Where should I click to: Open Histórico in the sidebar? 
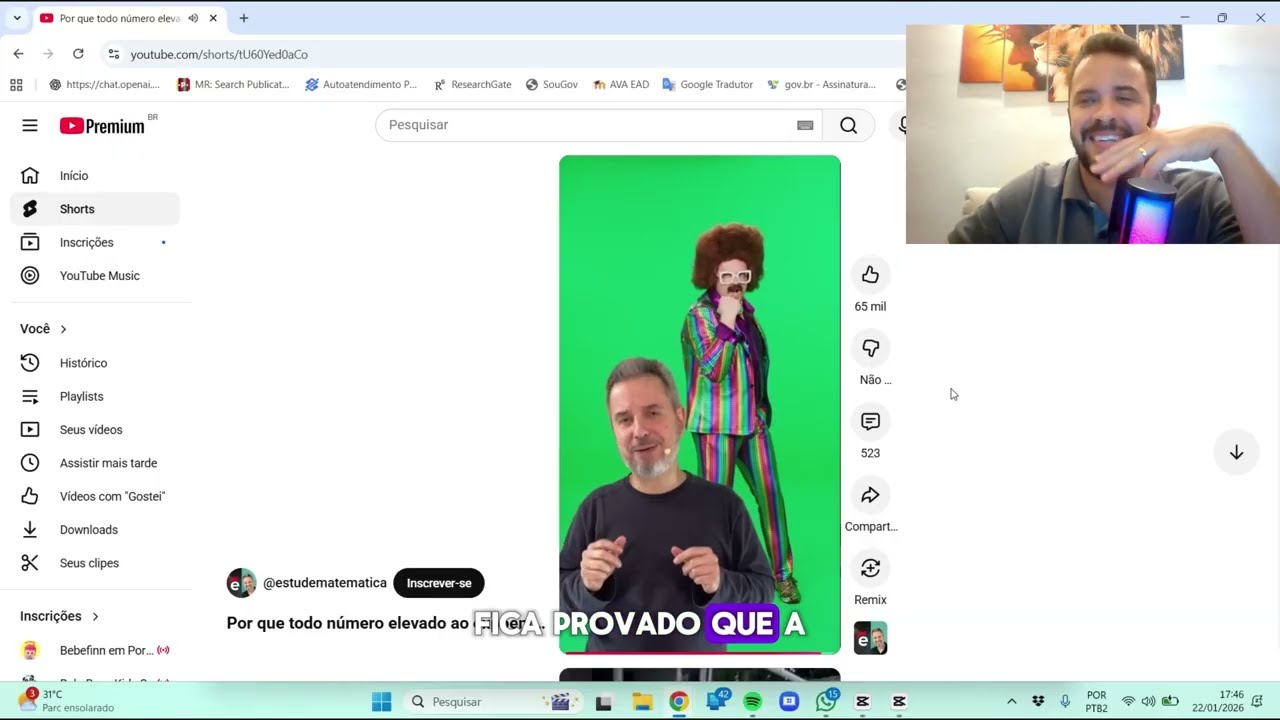[x=95, y=363]
